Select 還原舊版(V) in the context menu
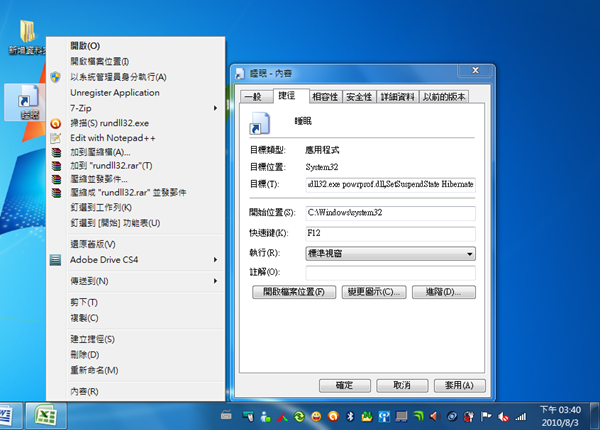 [135, 244]
